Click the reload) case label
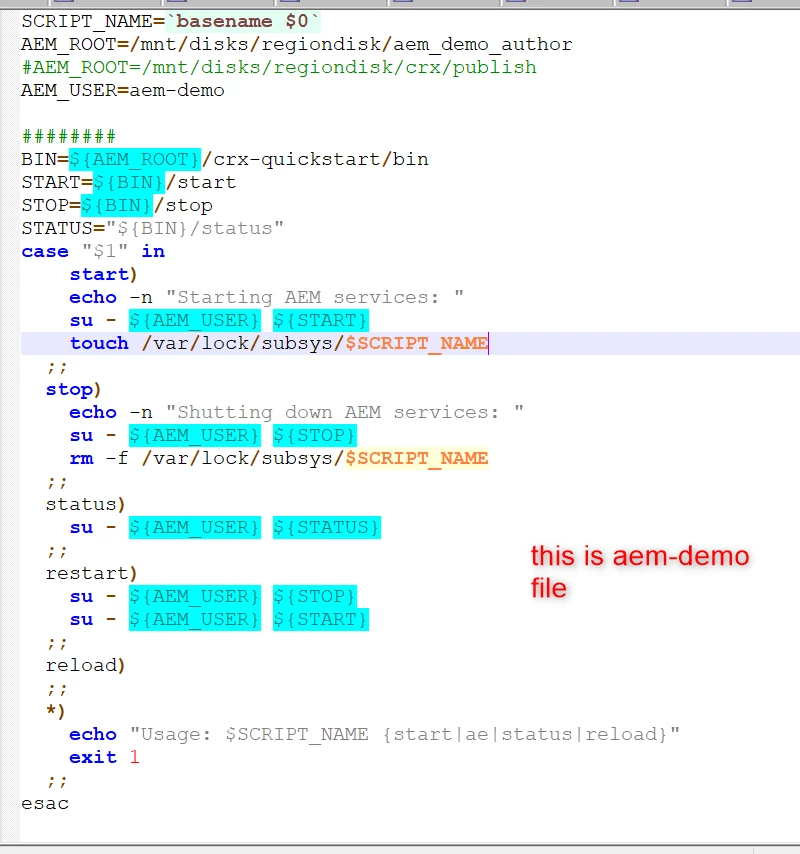 pyautogui.click(x=86, y=666)
